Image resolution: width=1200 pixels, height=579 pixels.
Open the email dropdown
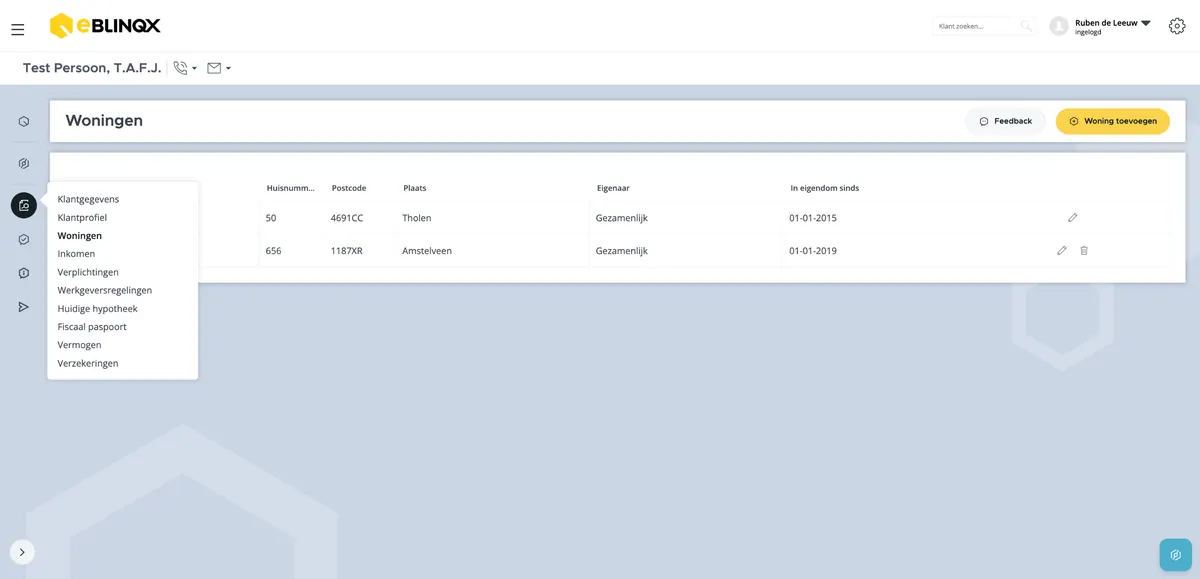(x=219, y=68)
